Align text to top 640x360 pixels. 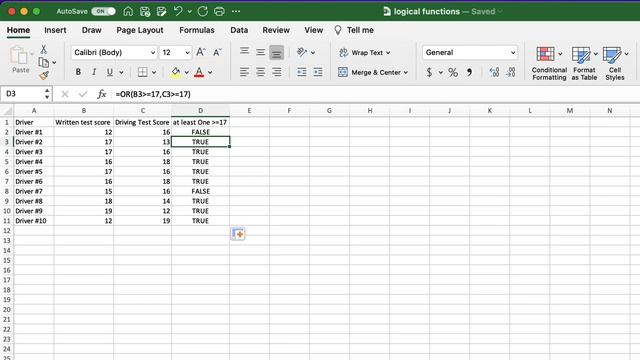tap(244, 51)
